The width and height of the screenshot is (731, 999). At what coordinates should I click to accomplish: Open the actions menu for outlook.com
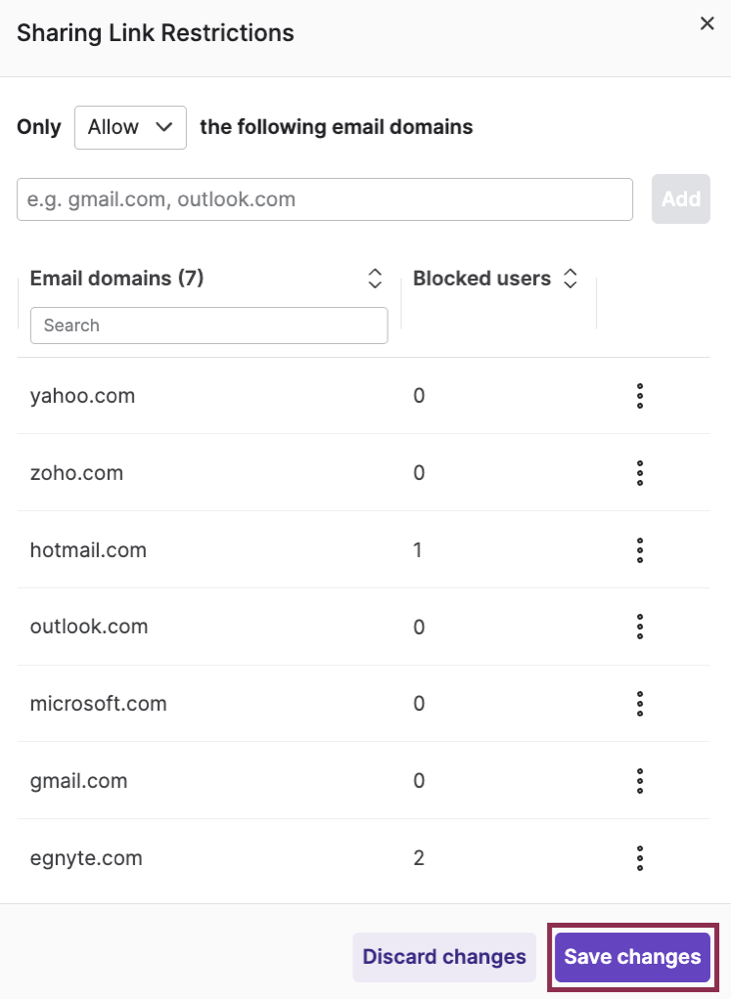(x=639, y=626)
